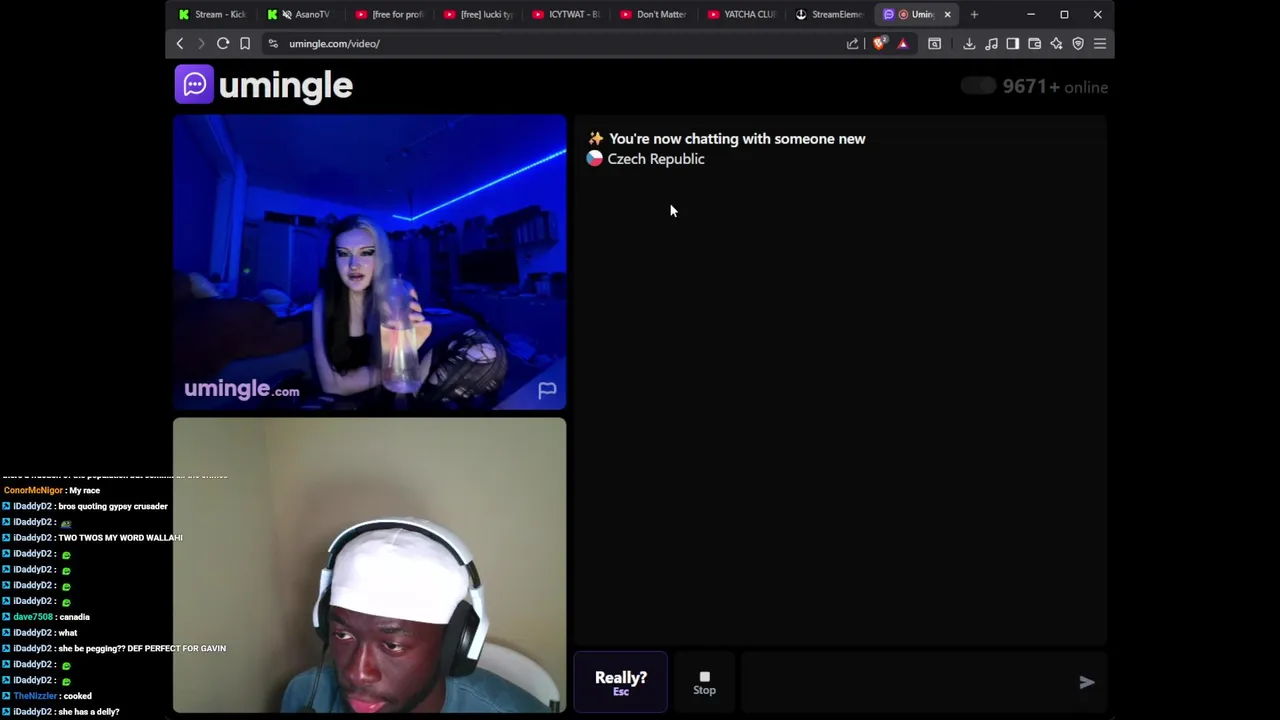Click ConorMcNigor's 'My race' chat message
The image size is (1280, 720).
(84, 490)
